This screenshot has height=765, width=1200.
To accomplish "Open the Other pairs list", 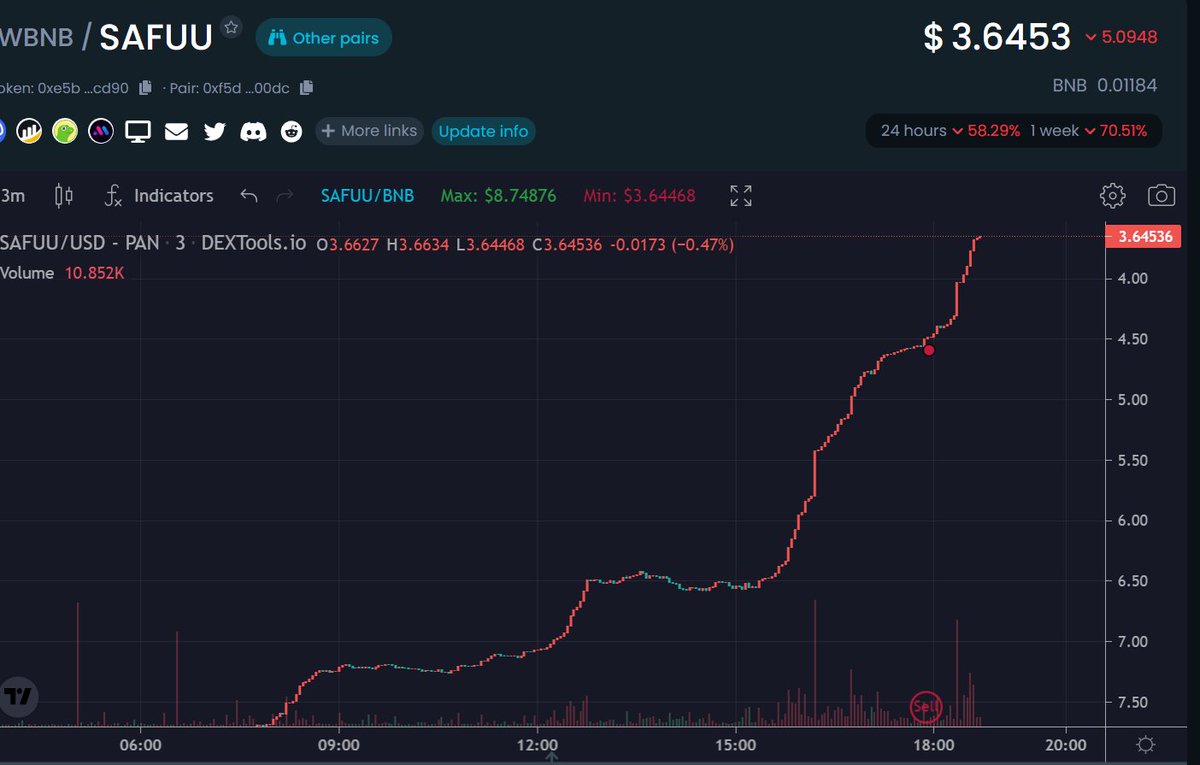I will 324,38.
